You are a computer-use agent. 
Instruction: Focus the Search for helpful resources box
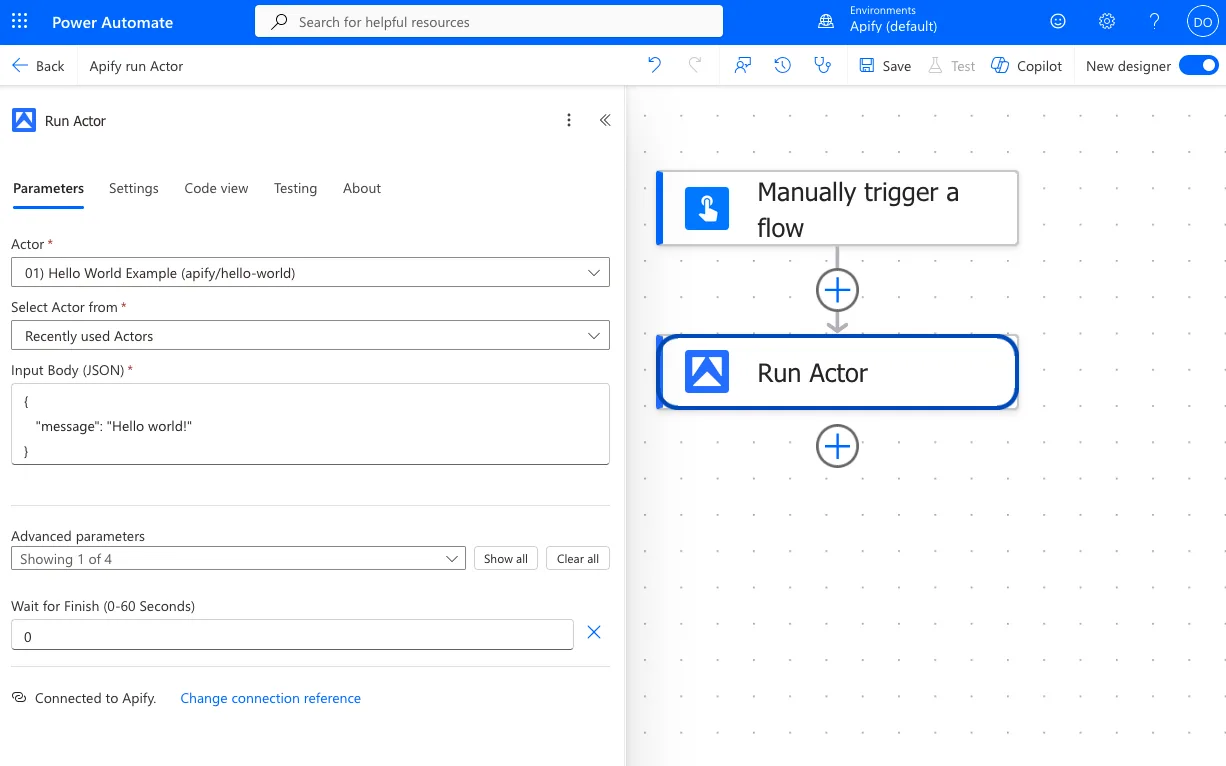point(489,21)
